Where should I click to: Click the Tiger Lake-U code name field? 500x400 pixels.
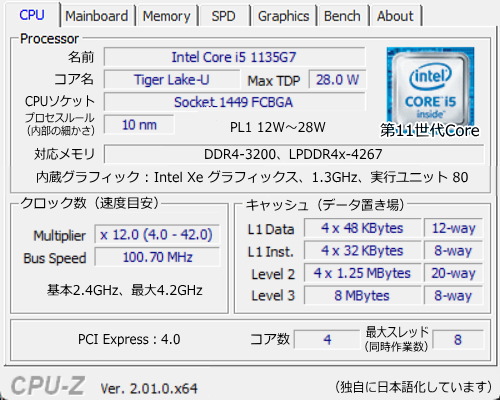click(x=172, y=80)
